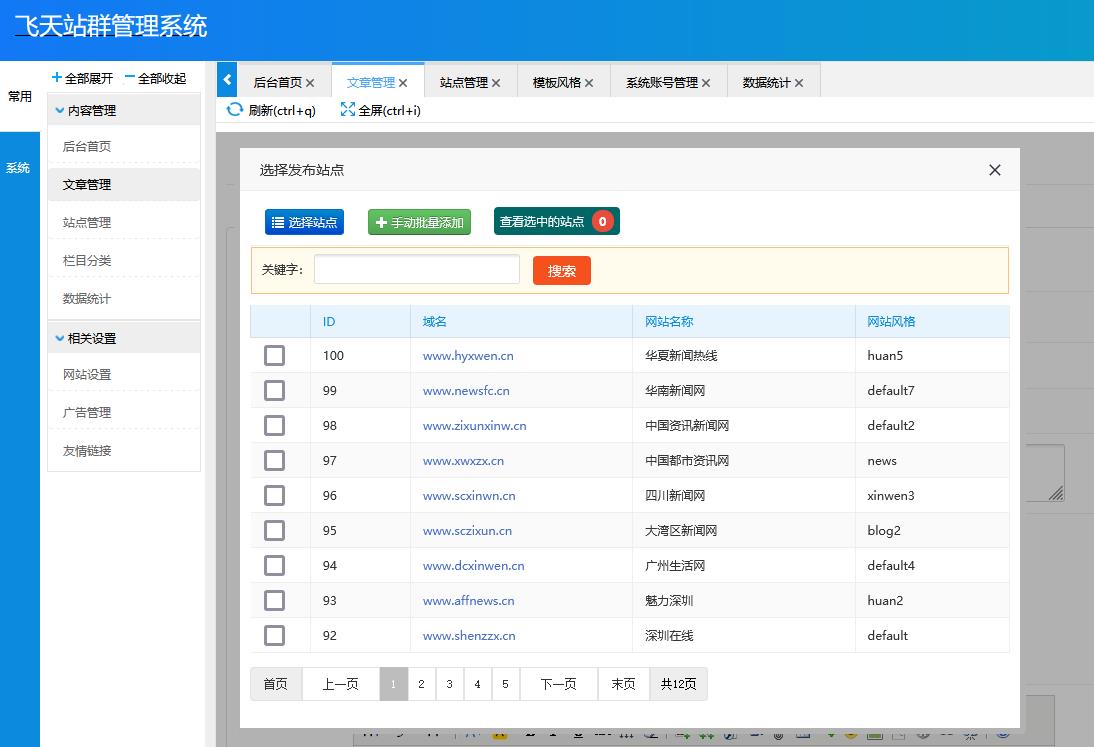
Task: Click the 刷新(ctrl+q) label
Action: (282, 110)
